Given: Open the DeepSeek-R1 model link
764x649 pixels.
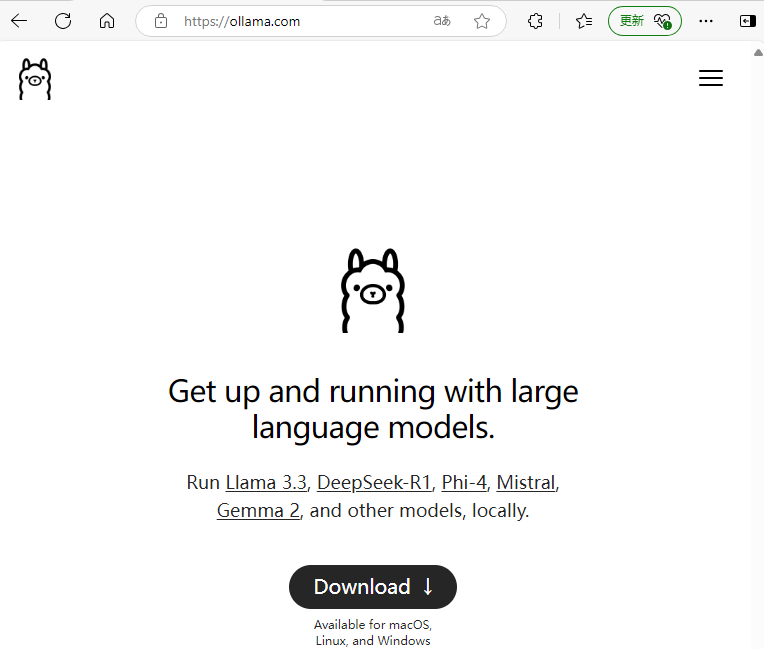Looking at the screenshot, I should [374, 483].
